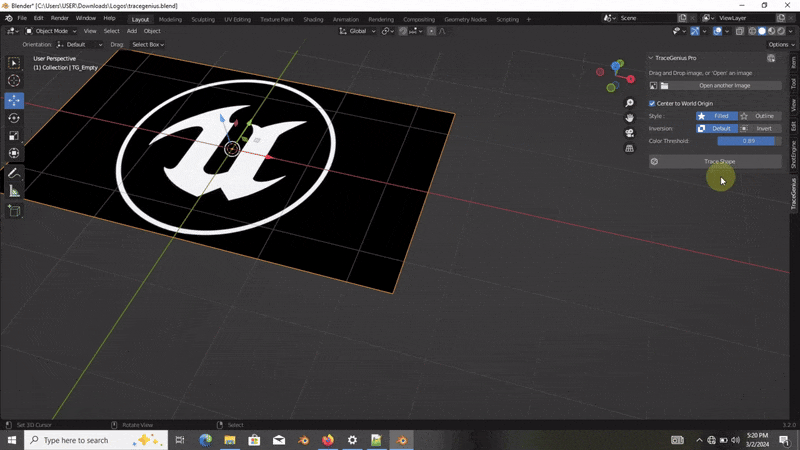
Task: Click the navigation gizmo red X axis
Action: (631, 79)
